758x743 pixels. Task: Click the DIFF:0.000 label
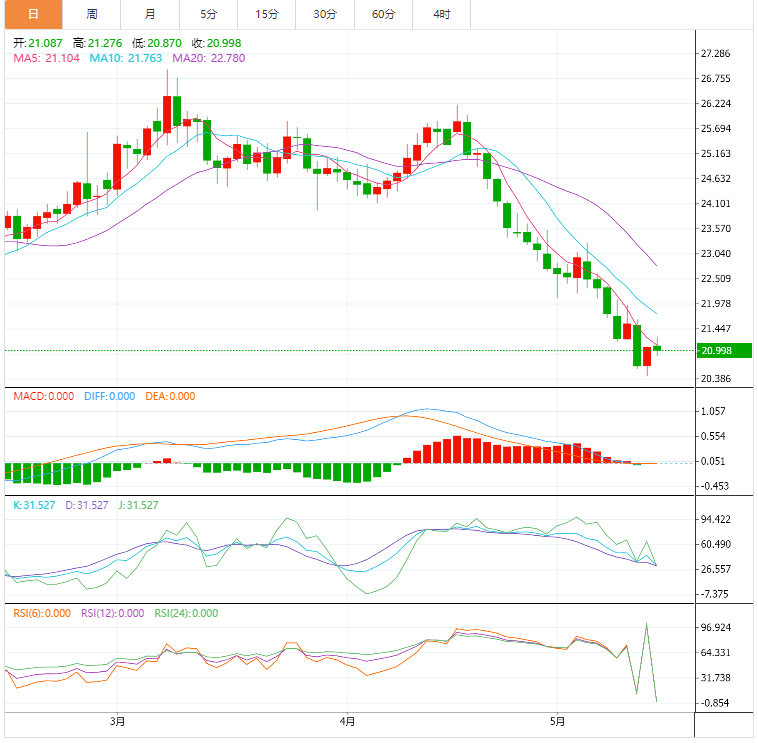(x=110, y=396)
